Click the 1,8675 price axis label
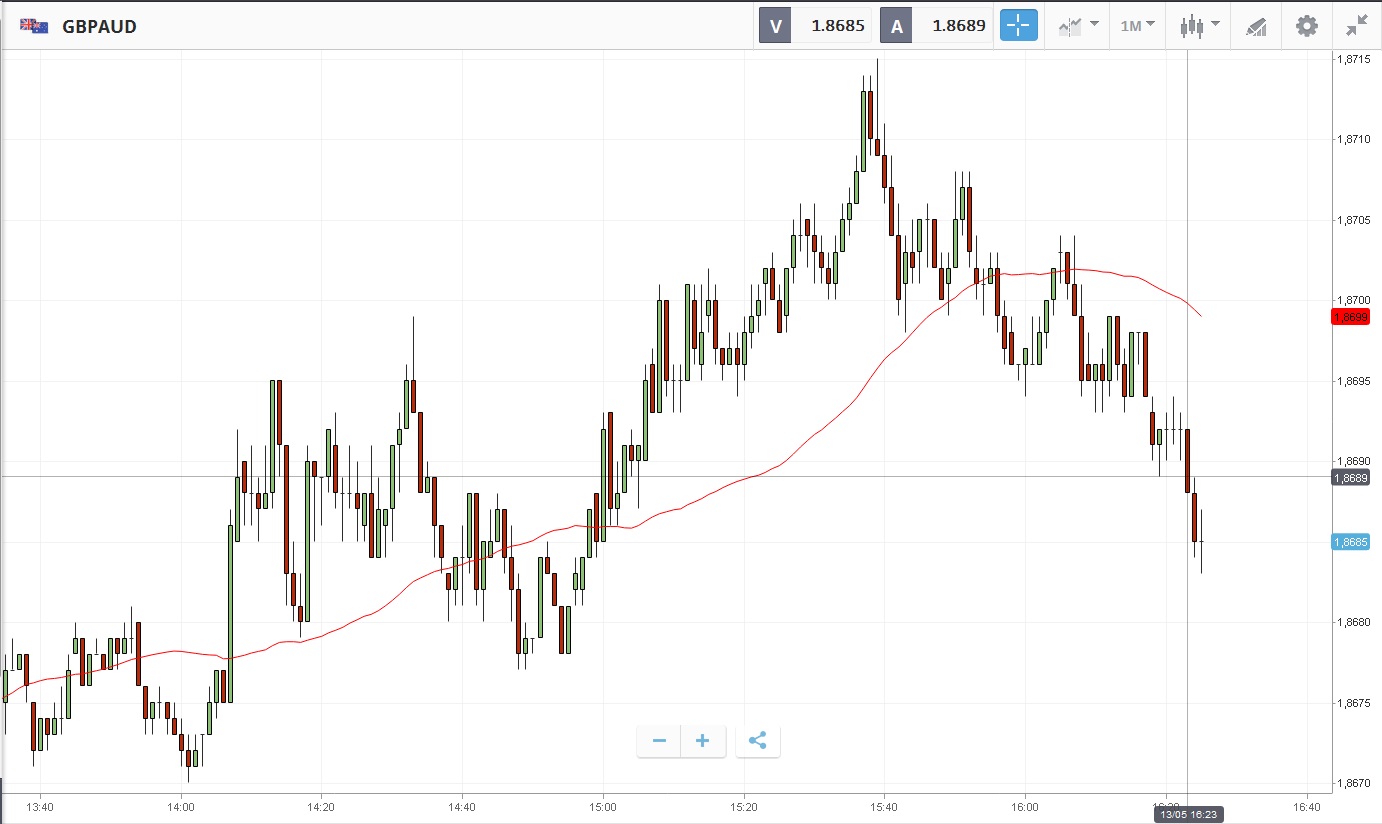The height and width of the screenshot is (824, 1382). pos(1353,704)
